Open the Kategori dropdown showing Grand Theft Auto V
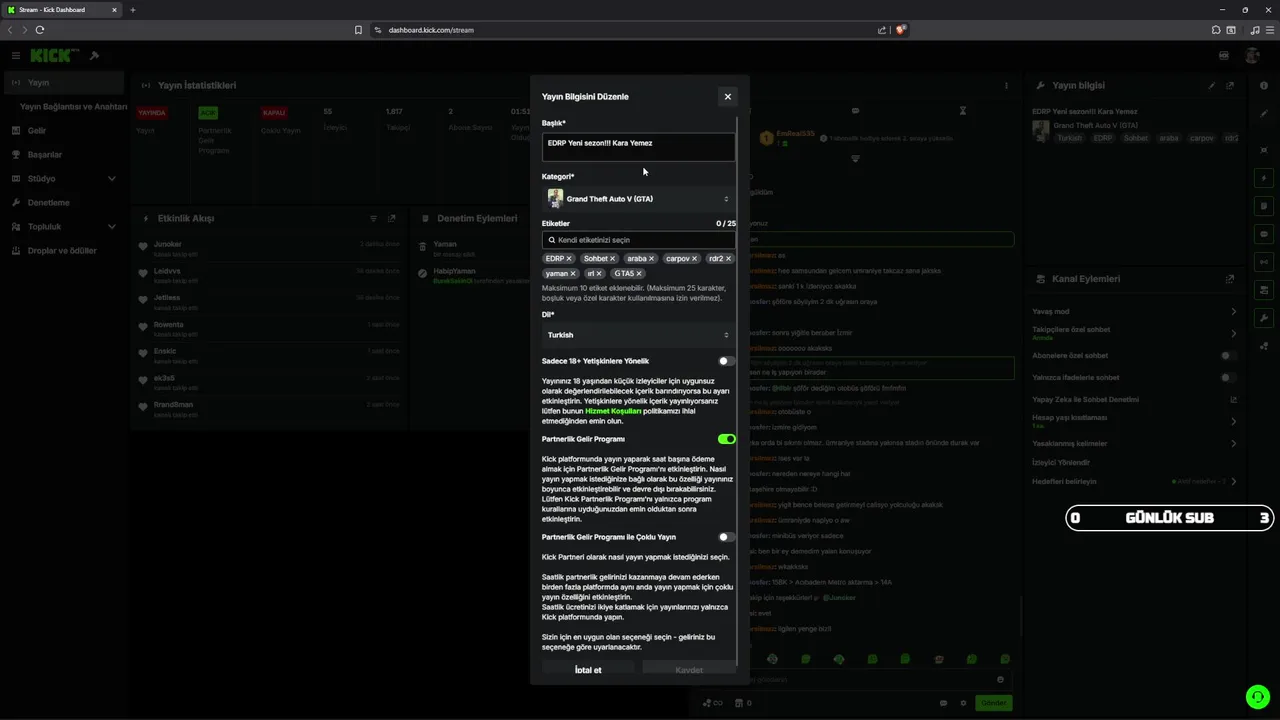The image size is (1280, 720). (638, 199)
